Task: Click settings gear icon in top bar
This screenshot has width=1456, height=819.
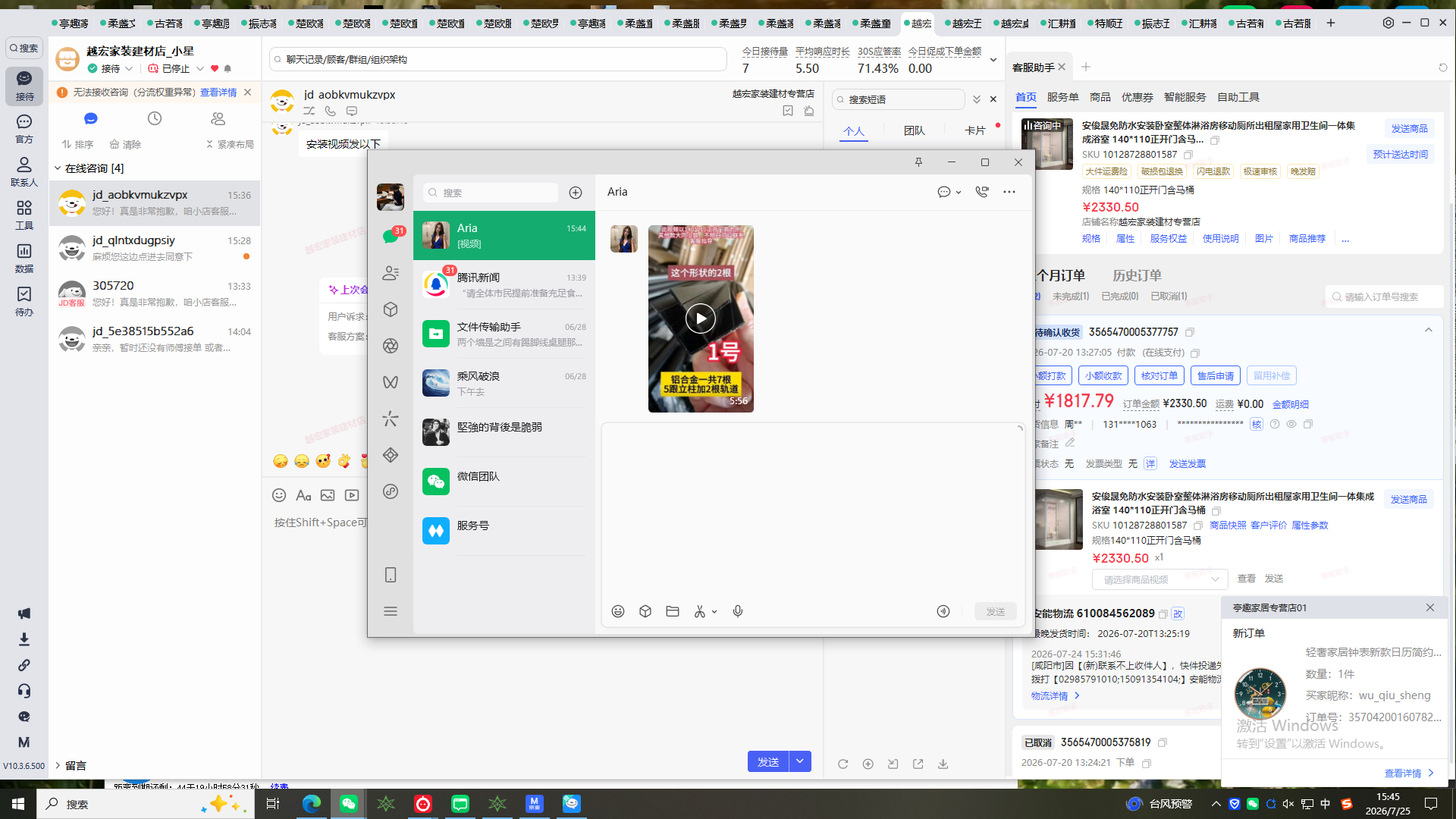Action: [1389, 23]
